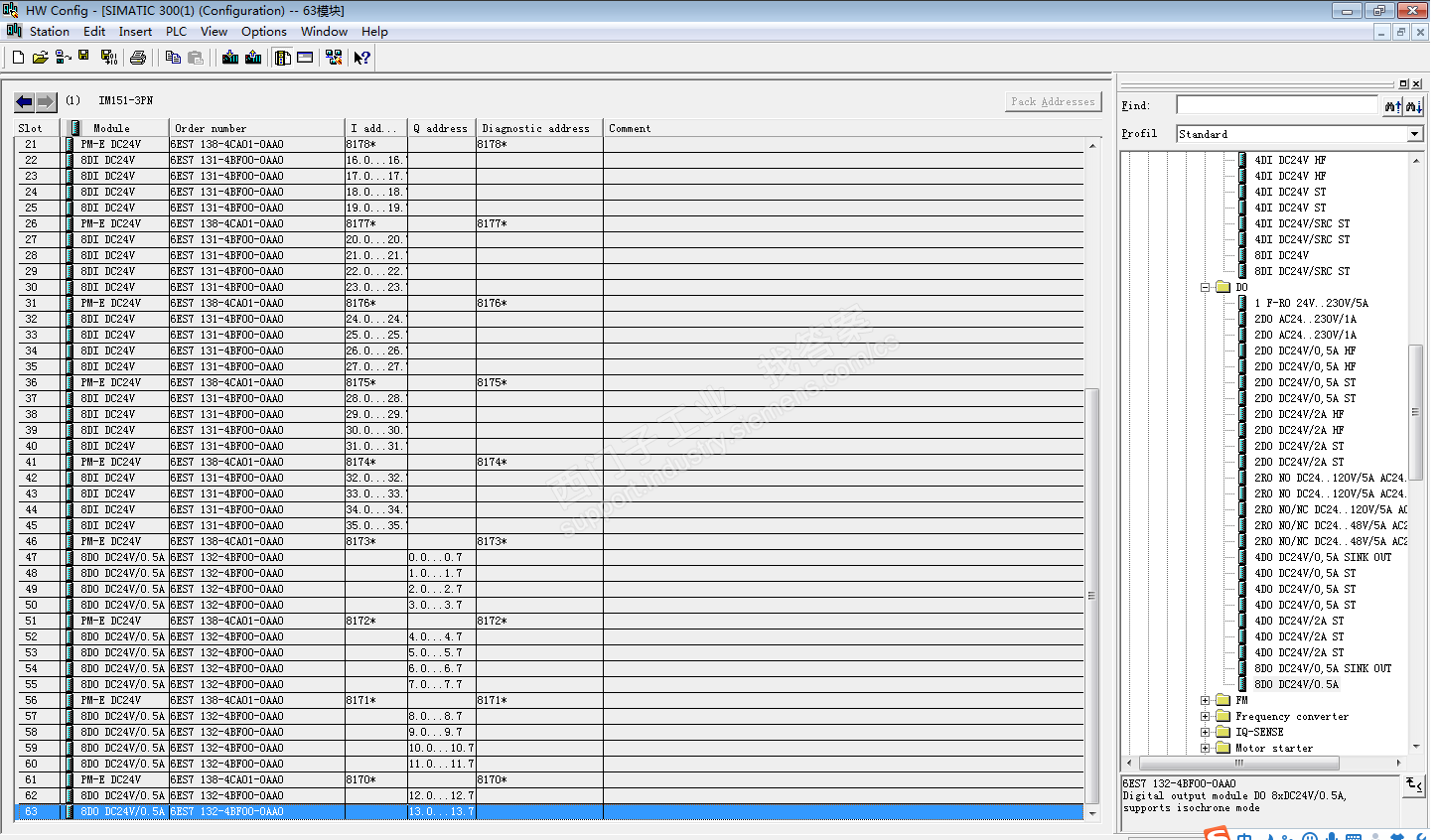Open the Options menu
1438x840 pixels.
coord(264,32)
